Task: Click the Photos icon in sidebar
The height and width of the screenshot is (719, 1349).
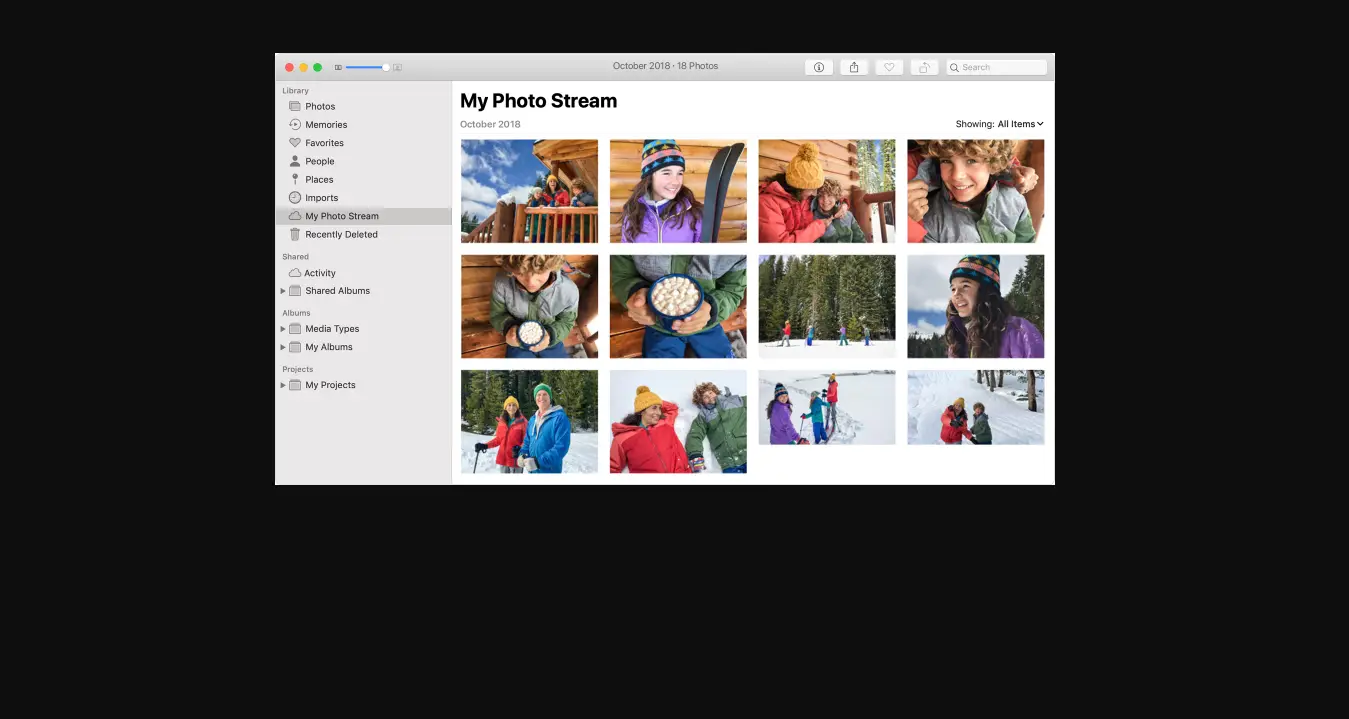Action: click(x=295, y=106)
